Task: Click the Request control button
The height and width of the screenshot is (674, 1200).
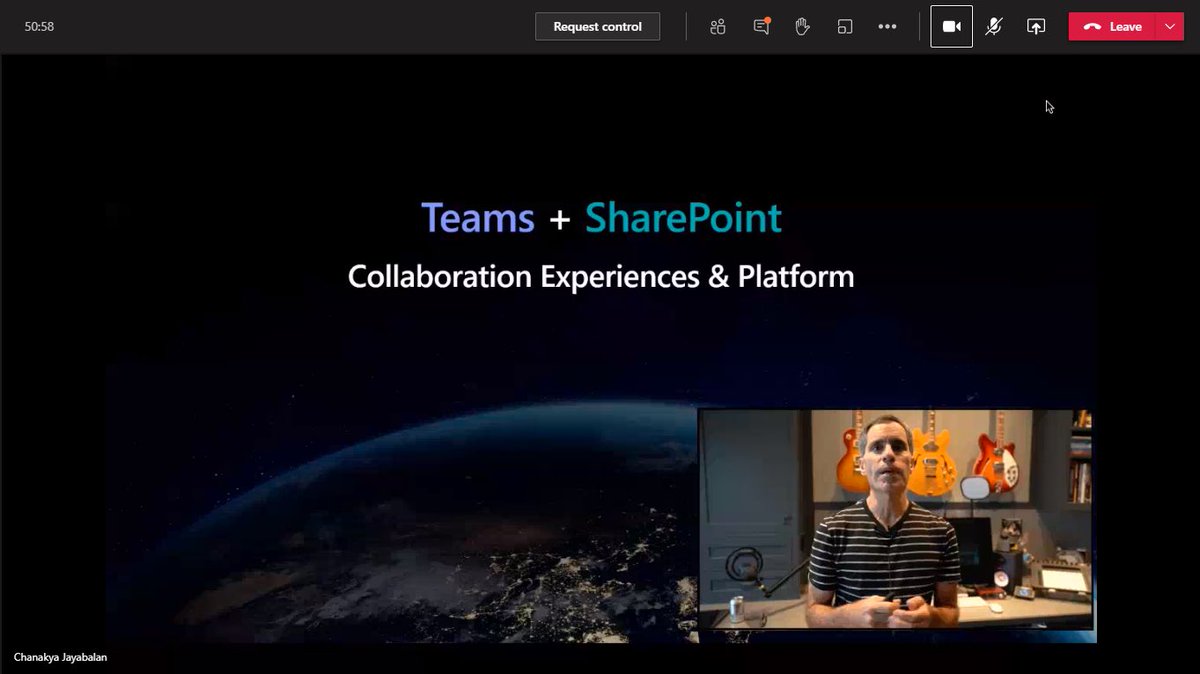Action: pos(597,27)
